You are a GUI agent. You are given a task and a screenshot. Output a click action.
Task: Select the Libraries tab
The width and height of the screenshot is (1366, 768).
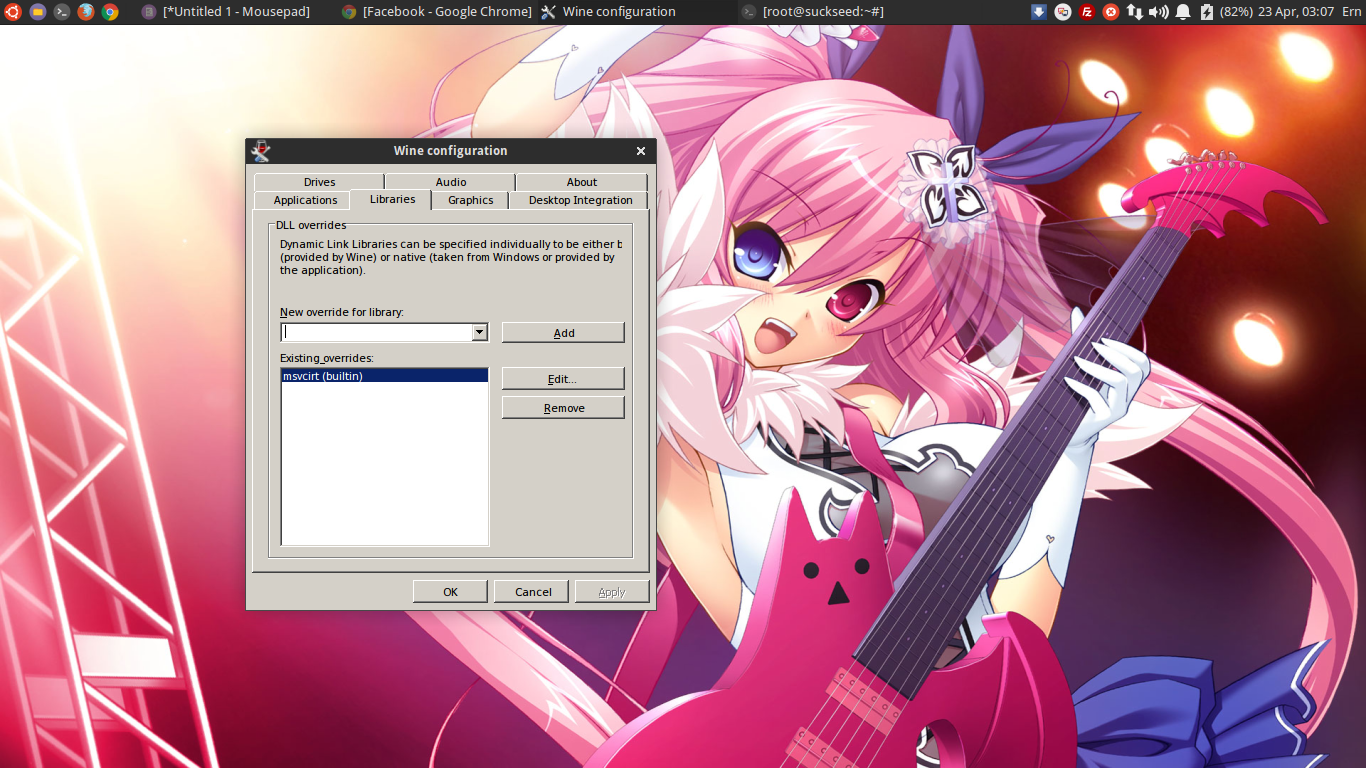[x=392, y=199]
